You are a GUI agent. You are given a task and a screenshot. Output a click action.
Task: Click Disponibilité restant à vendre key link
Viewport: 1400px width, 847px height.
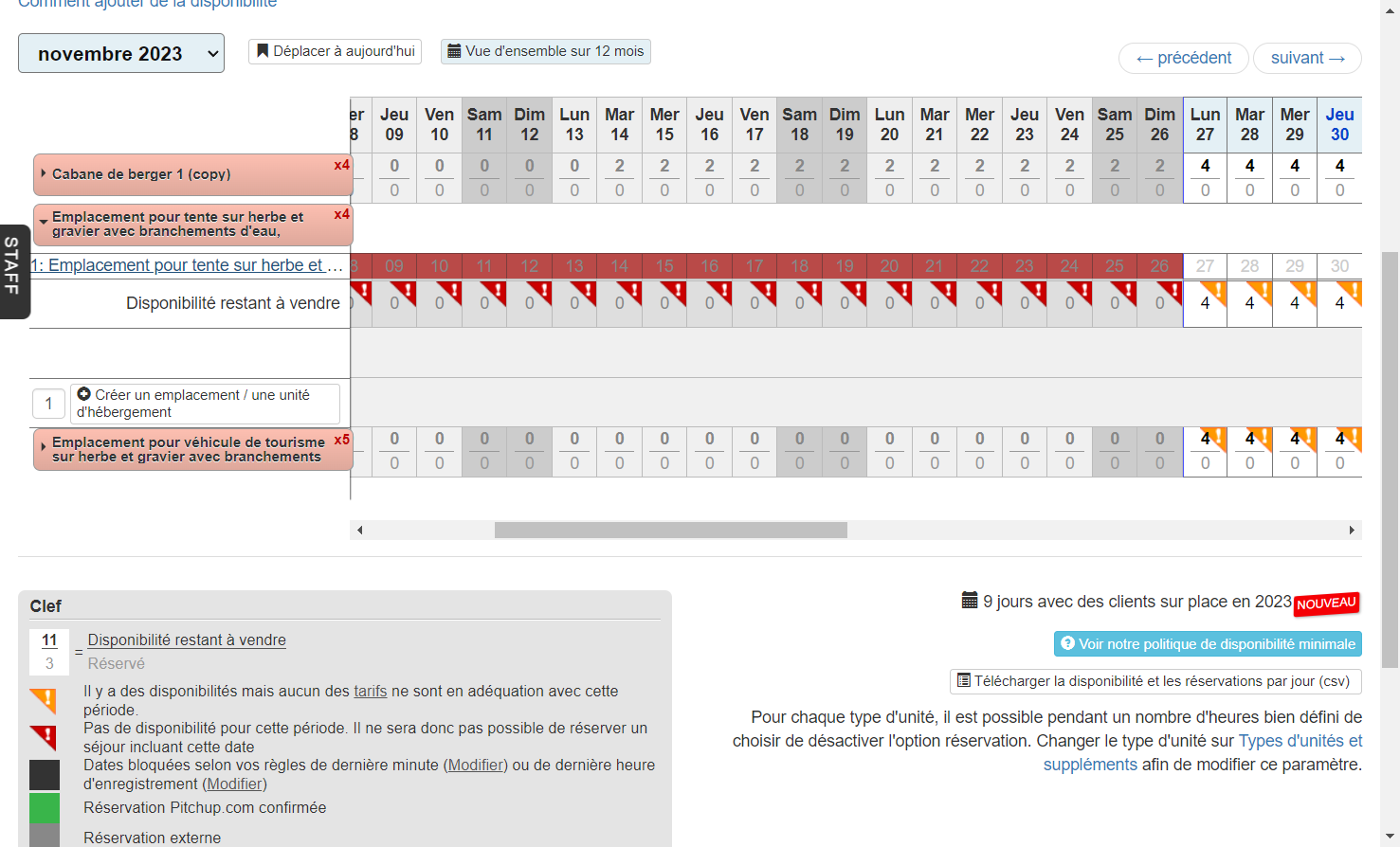click(187, 640)
